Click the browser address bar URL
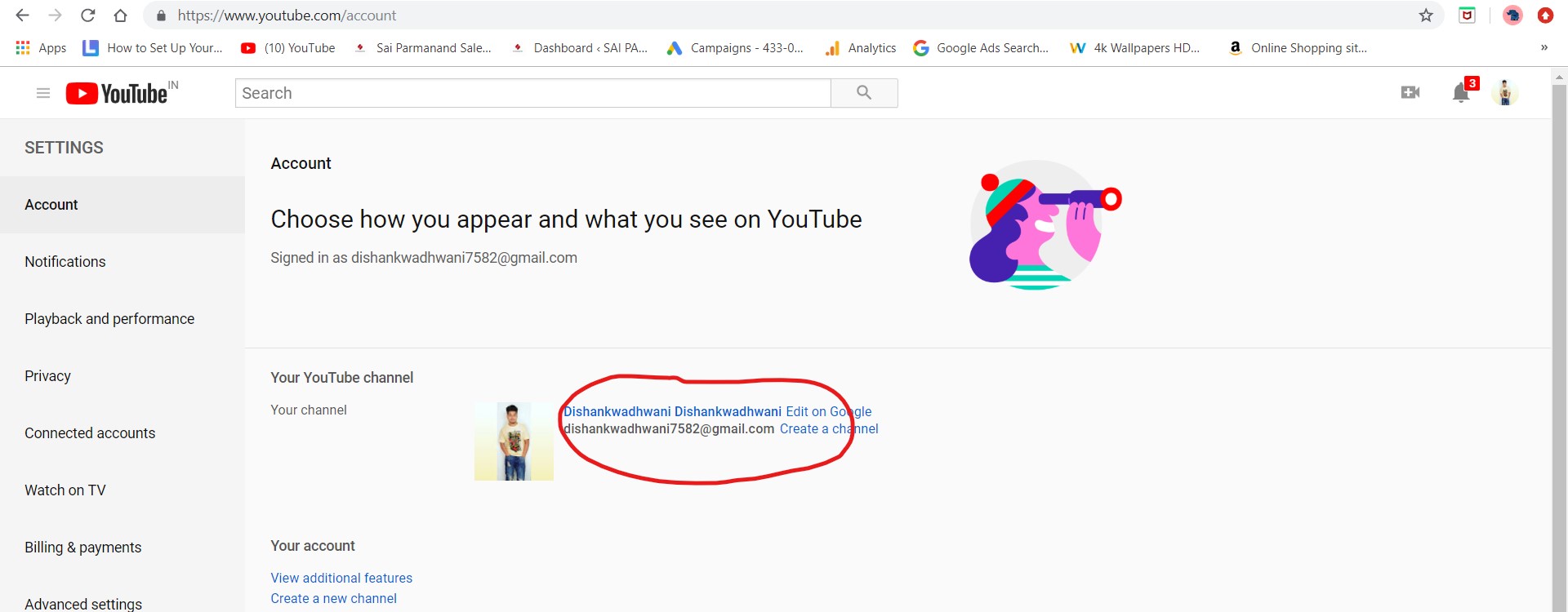 287,16
